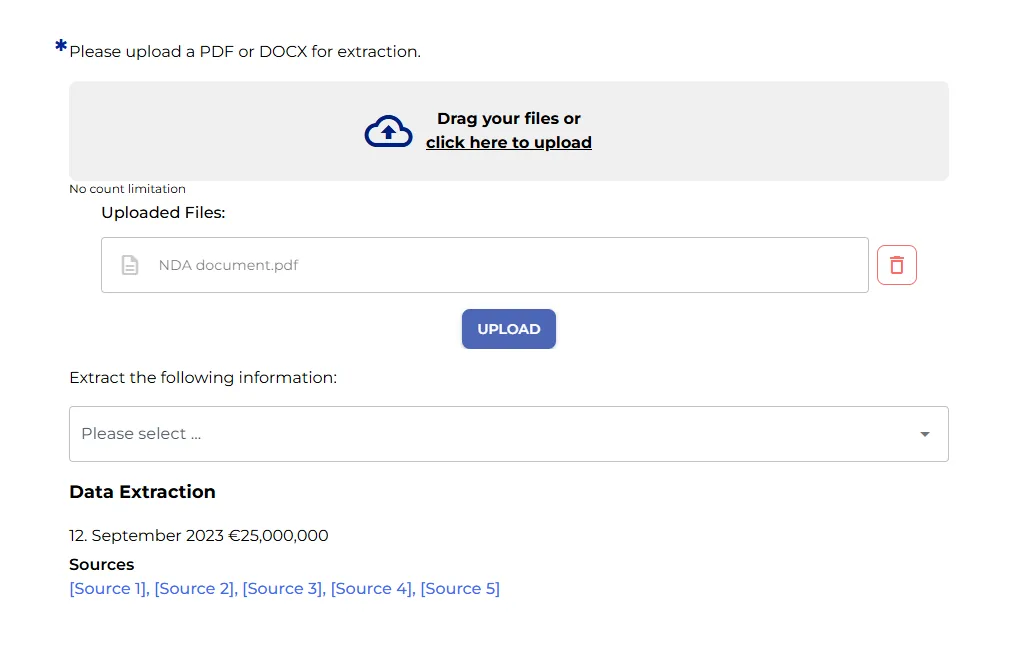
Task: Click the 'No count limitation' hint text
Action: (x=127, y=188)
